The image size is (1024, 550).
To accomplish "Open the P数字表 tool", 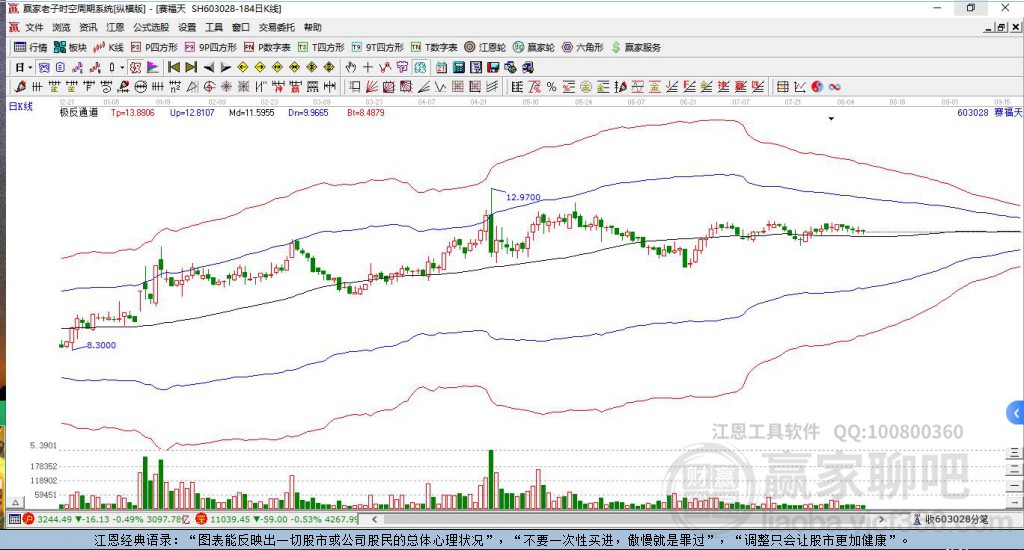I will (267, 47).
